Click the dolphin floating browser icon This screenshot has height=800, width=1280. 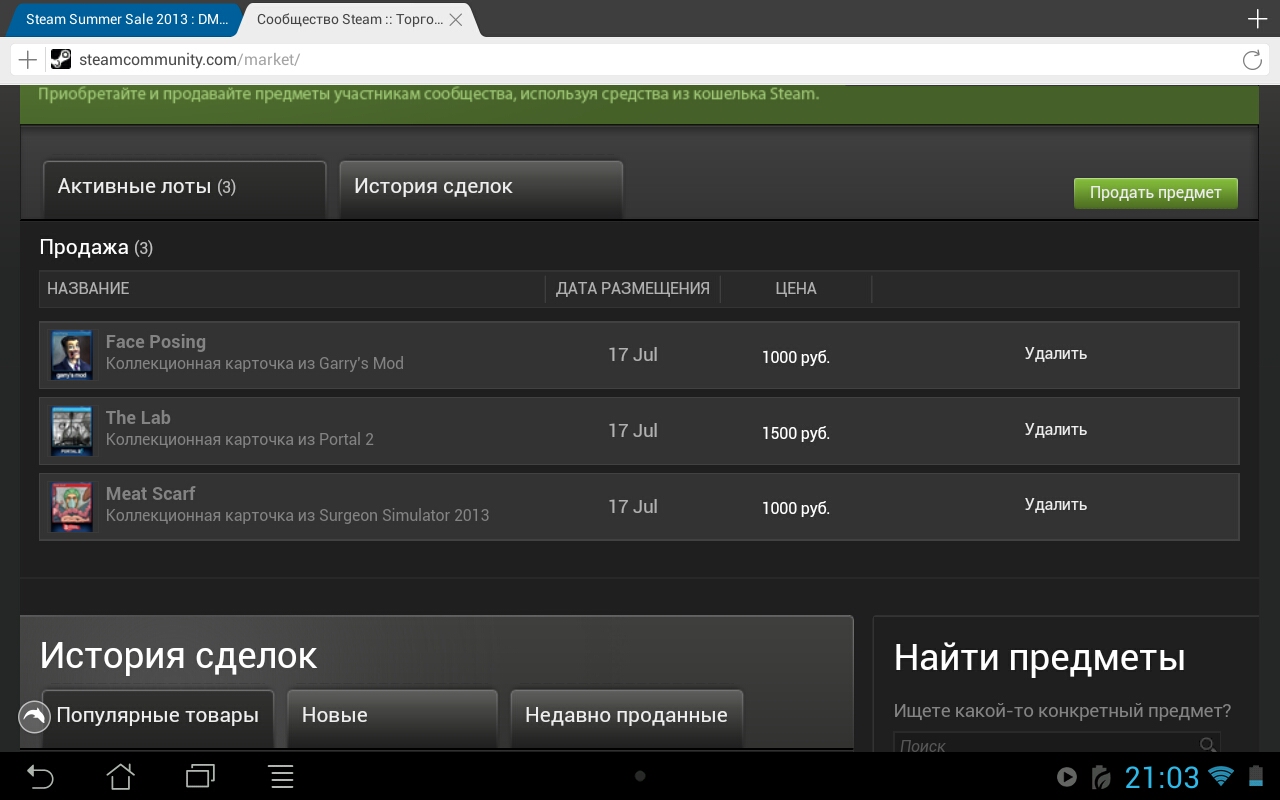click(34, 716)
